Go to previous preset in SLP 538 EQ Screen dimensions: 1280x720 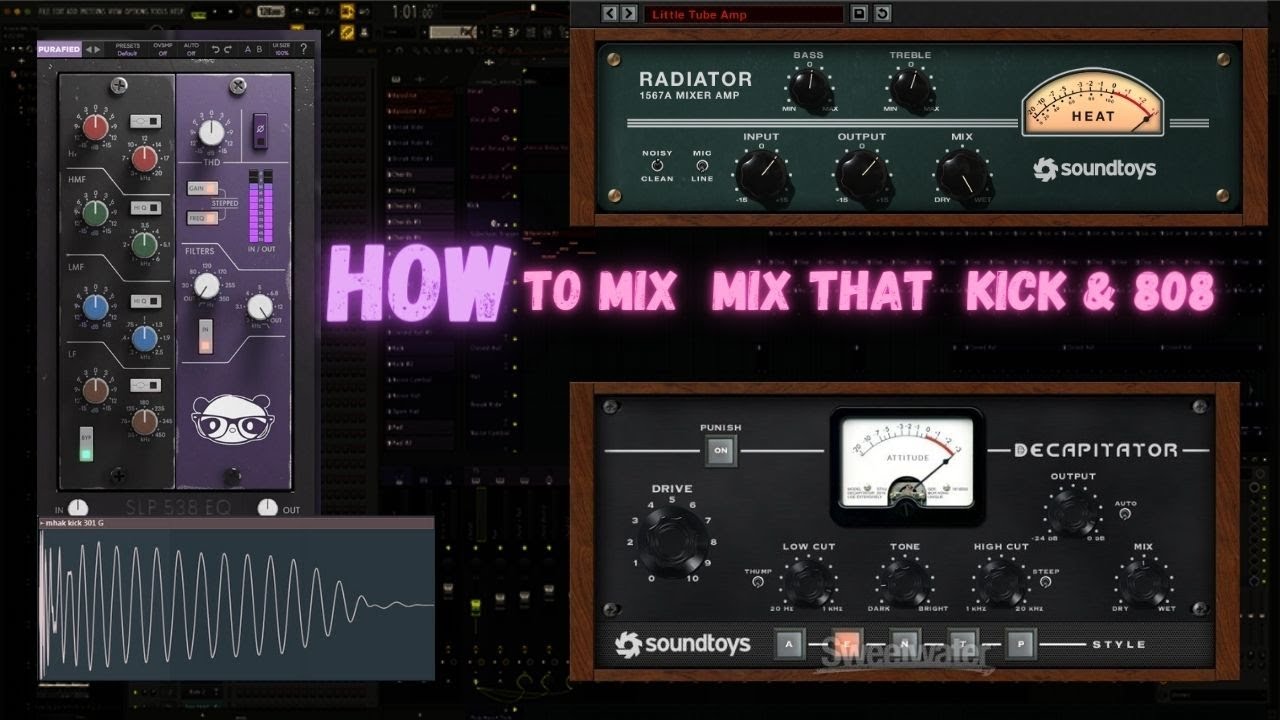point(88,49)
